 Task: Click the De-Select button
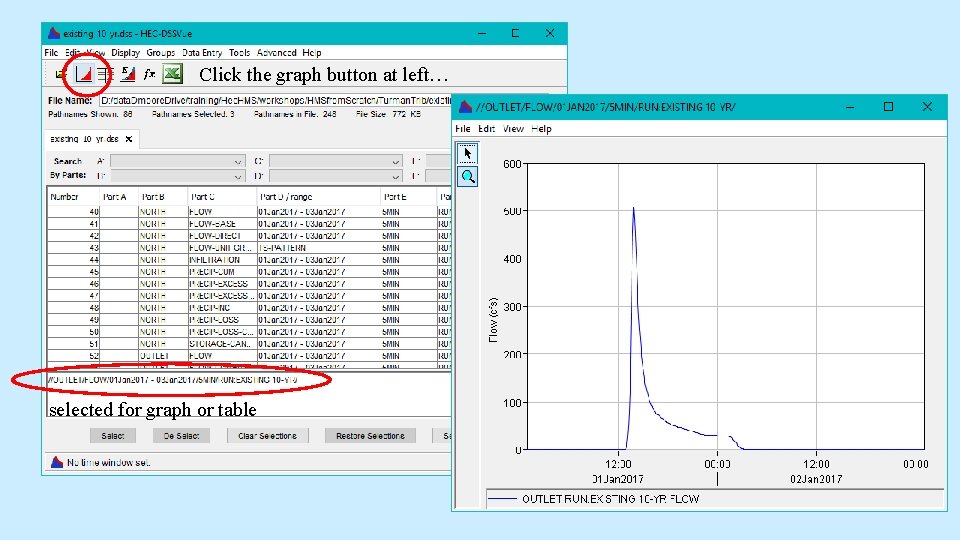(x=181, y=436)
